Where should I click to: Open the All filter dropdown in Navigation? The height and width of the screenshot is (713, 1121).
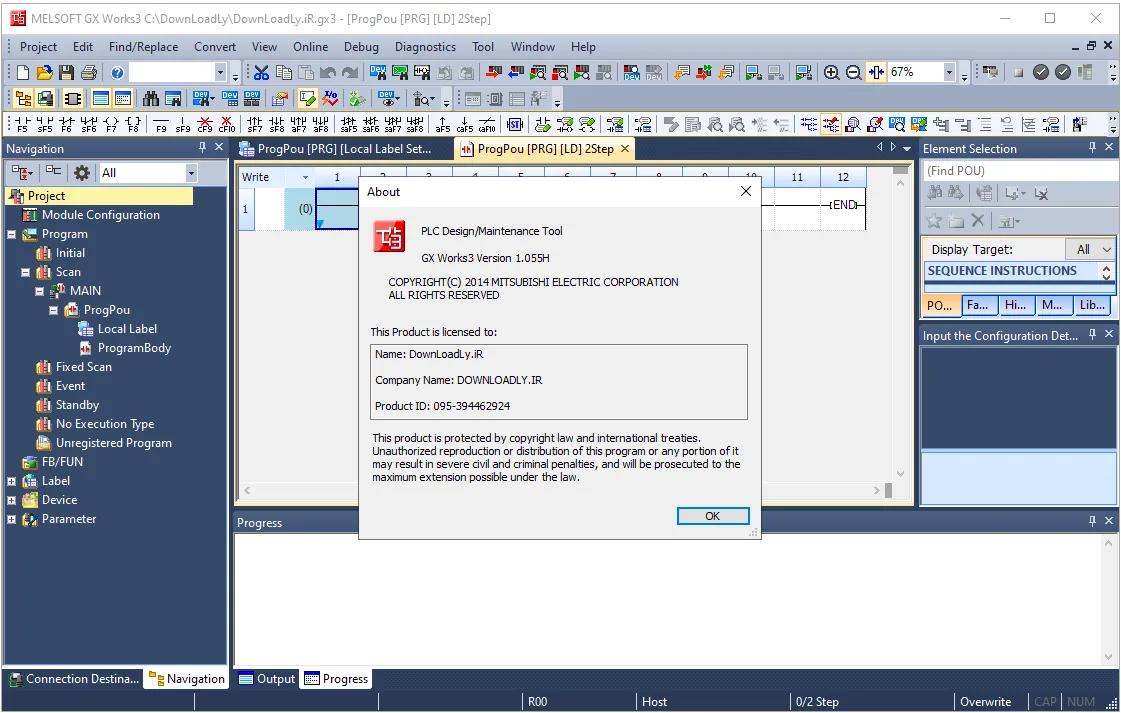pos(191,172)
